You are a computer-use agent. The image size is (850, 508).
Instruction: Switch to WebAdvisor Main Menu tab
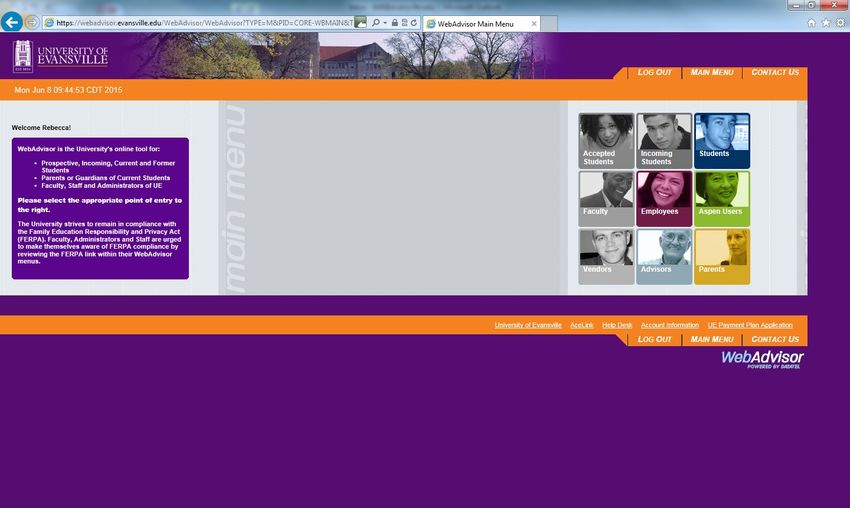pyautogui.click(x=481, y=24)
